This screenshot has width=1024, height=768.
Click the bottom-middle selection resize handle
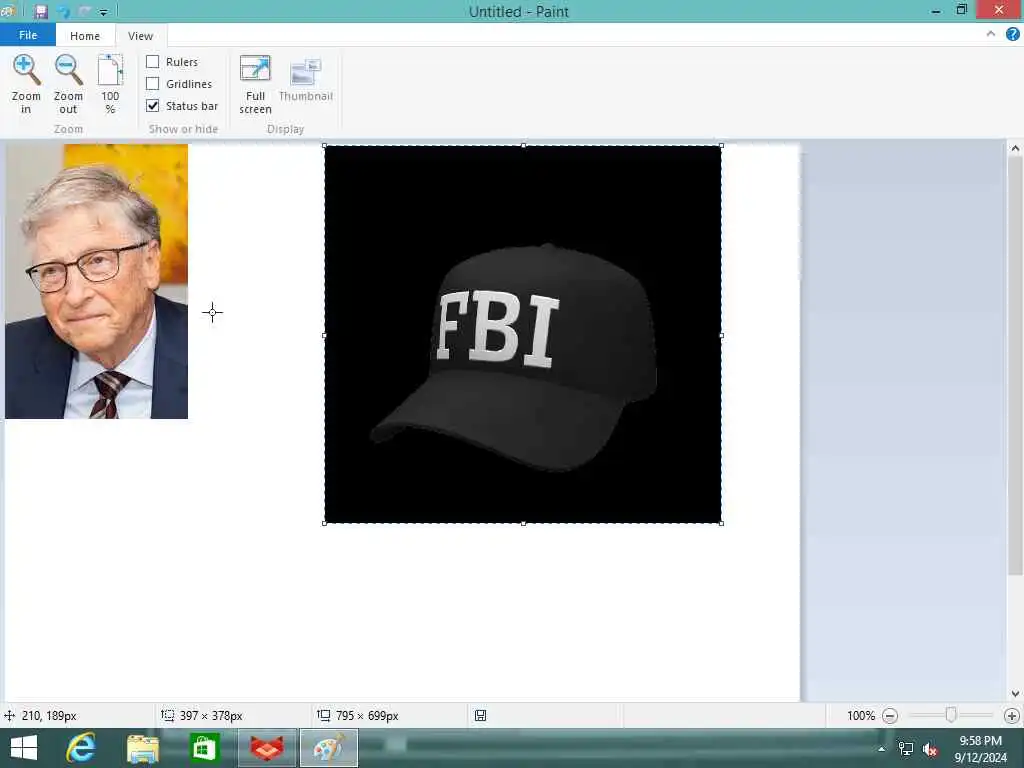[523, 523]
